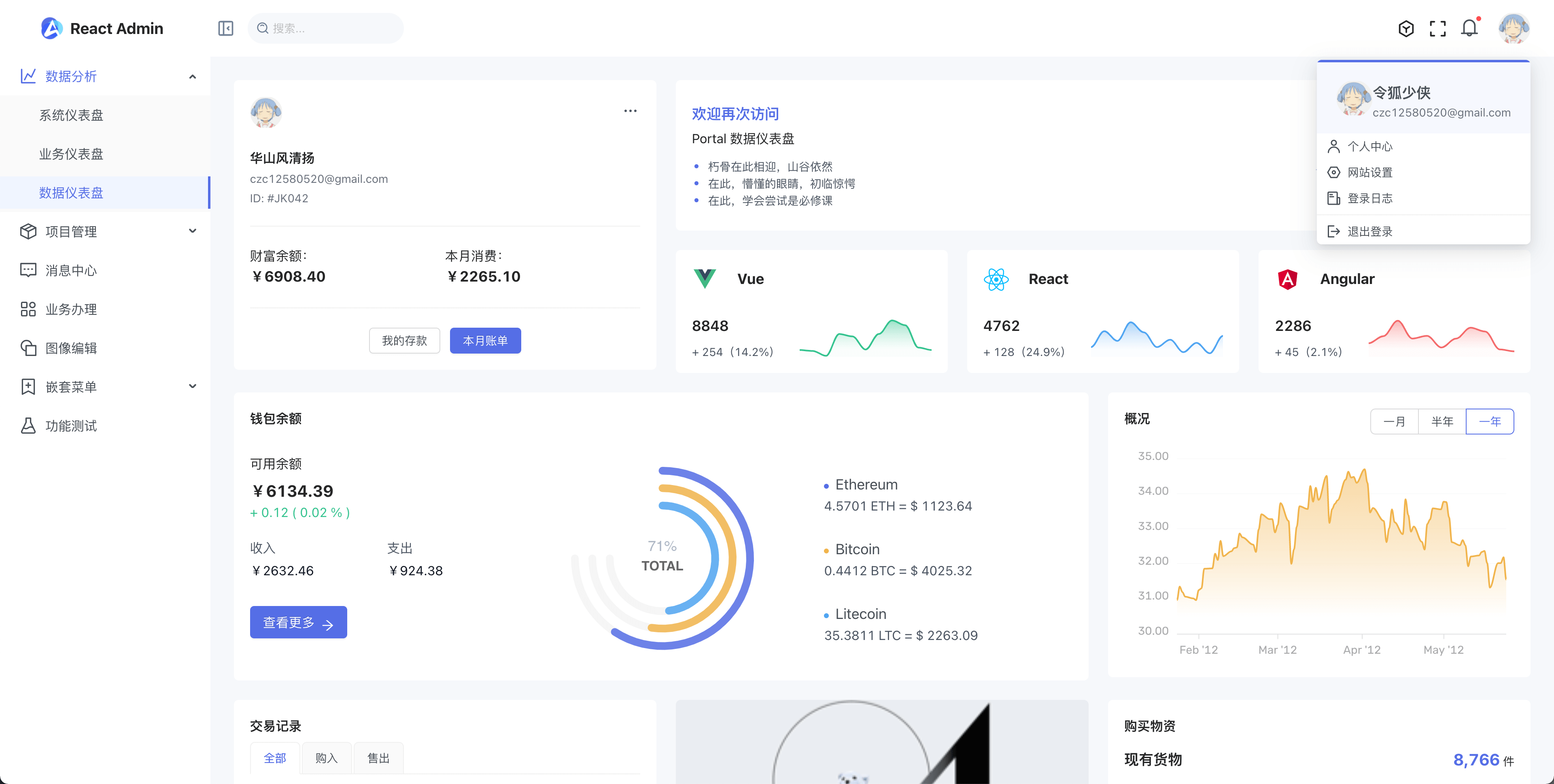Collapse the sidebar with the toggle icon
Image resolution: width=1554 pixels, height=784 pixels.
click(226, 28)
